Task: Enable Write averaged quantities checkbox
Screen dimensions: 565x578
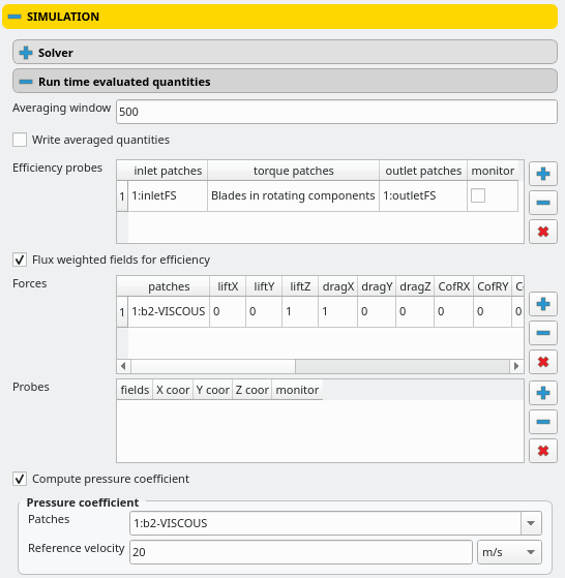Action: pos(20,140)
